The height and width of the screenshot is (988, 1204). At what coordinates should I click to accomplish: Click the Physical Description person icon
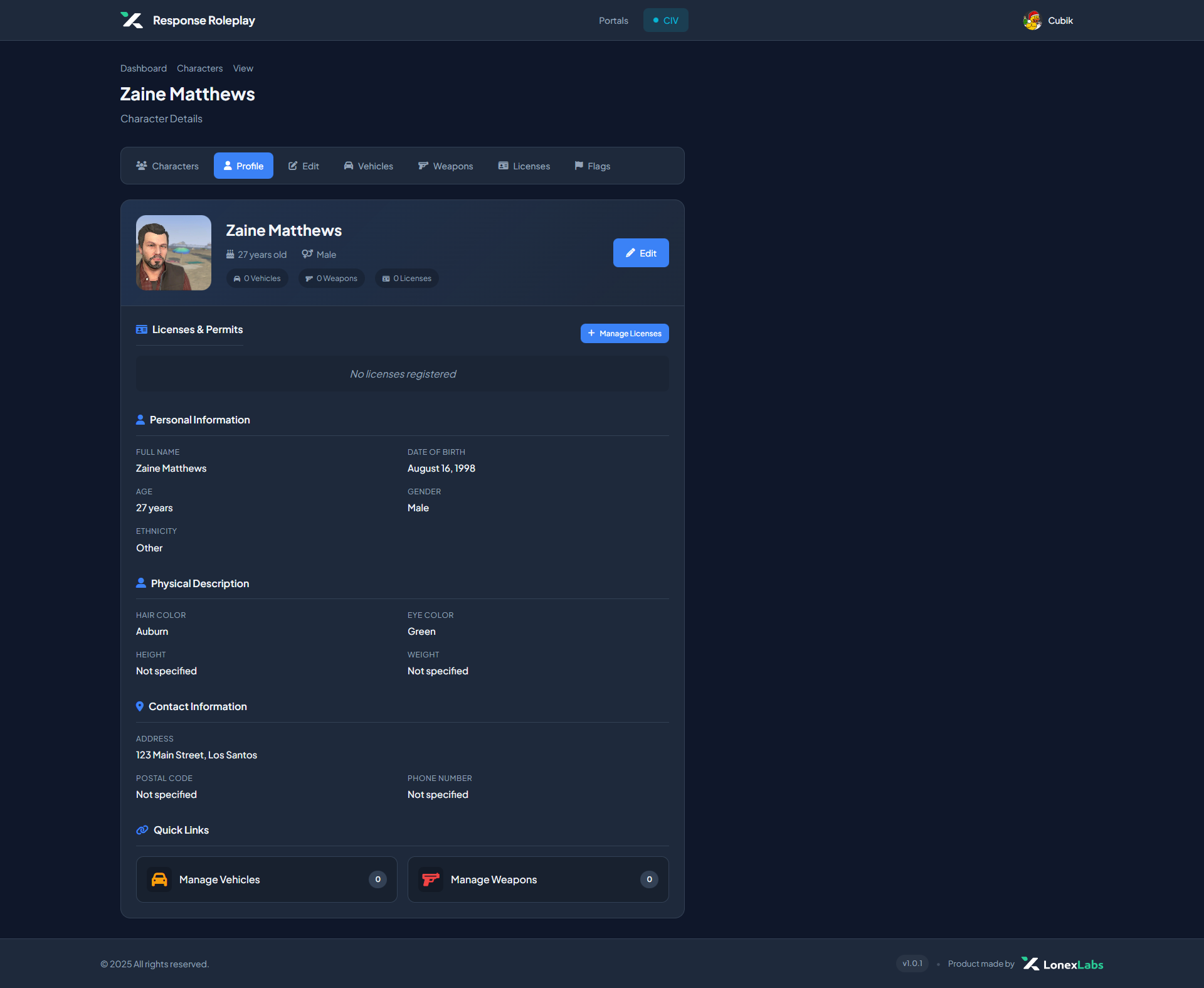(141, 583)
